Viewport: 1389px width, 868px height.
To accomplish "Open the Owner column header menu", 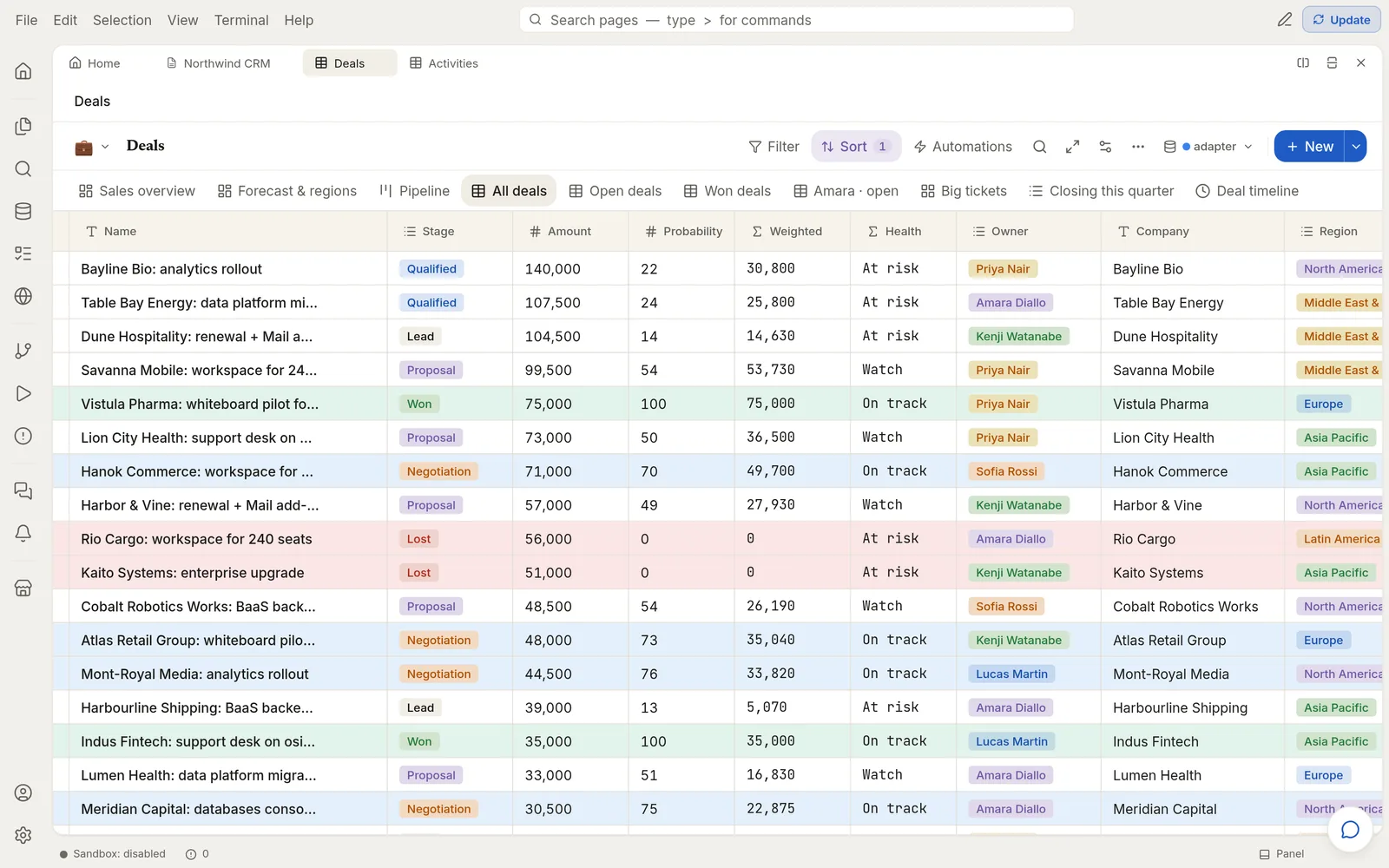I will tap(1029, 232).
